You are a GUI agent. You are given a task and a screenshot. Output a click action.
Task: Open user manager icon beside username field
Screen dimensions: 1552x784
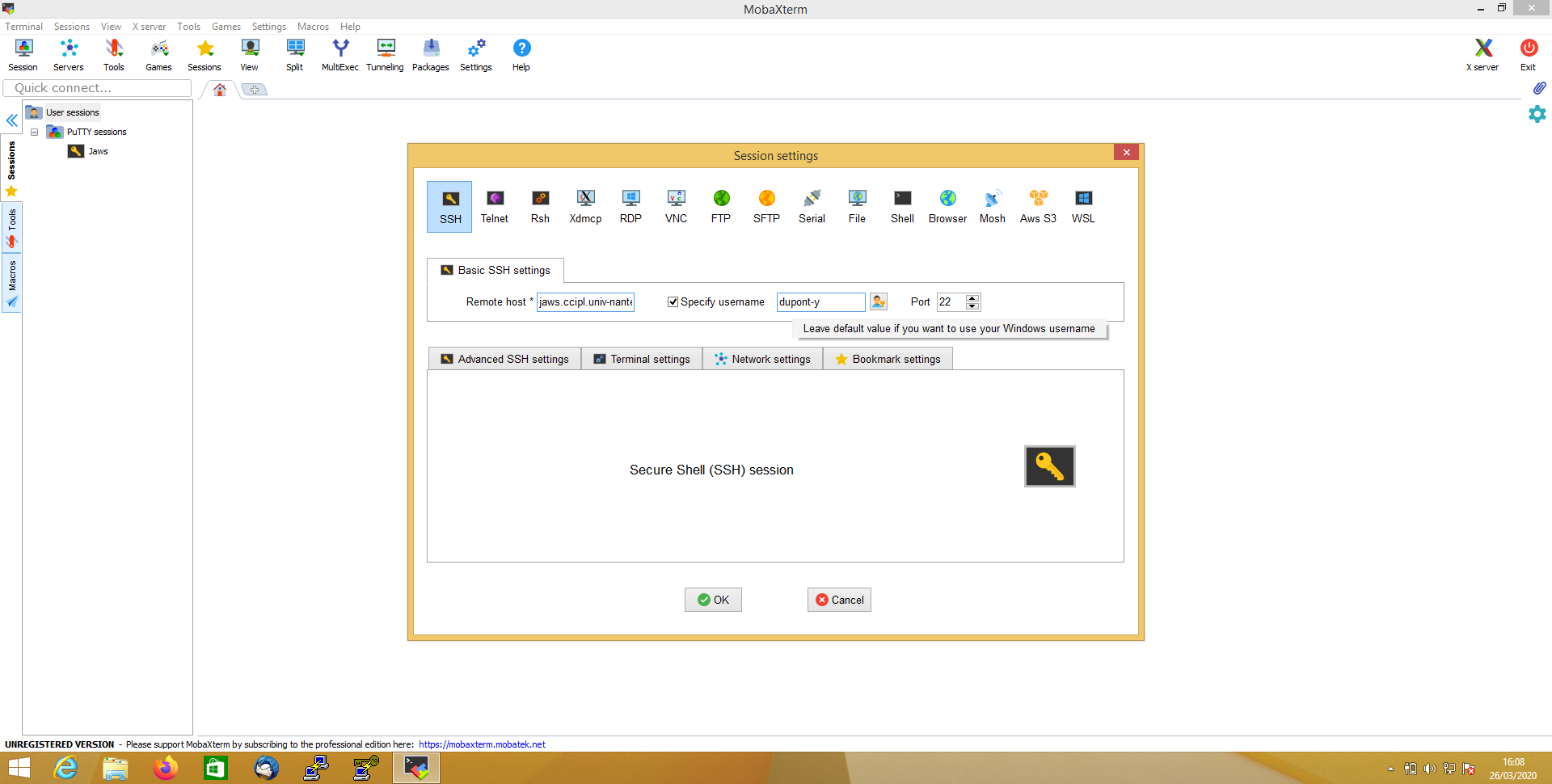[879, 301]
